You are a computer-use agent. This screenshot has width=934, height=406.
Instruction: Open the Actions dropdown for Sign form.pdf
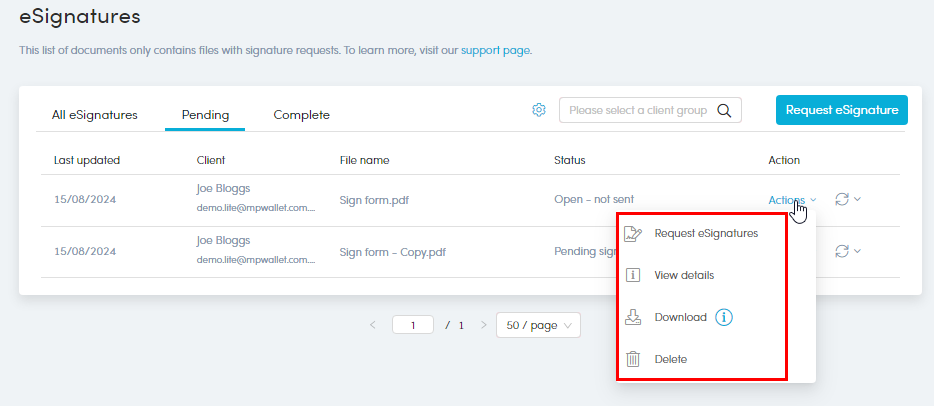[791, 200]
